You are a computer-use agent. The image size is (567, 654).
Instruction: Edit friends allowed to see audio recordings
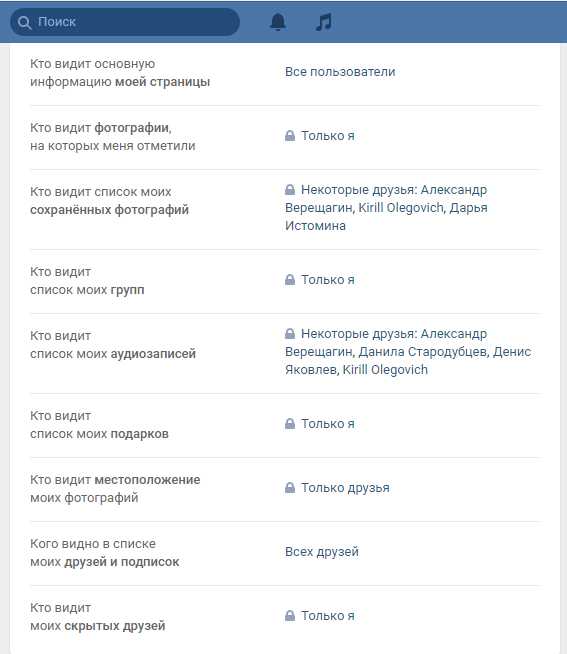click(408, 352)
